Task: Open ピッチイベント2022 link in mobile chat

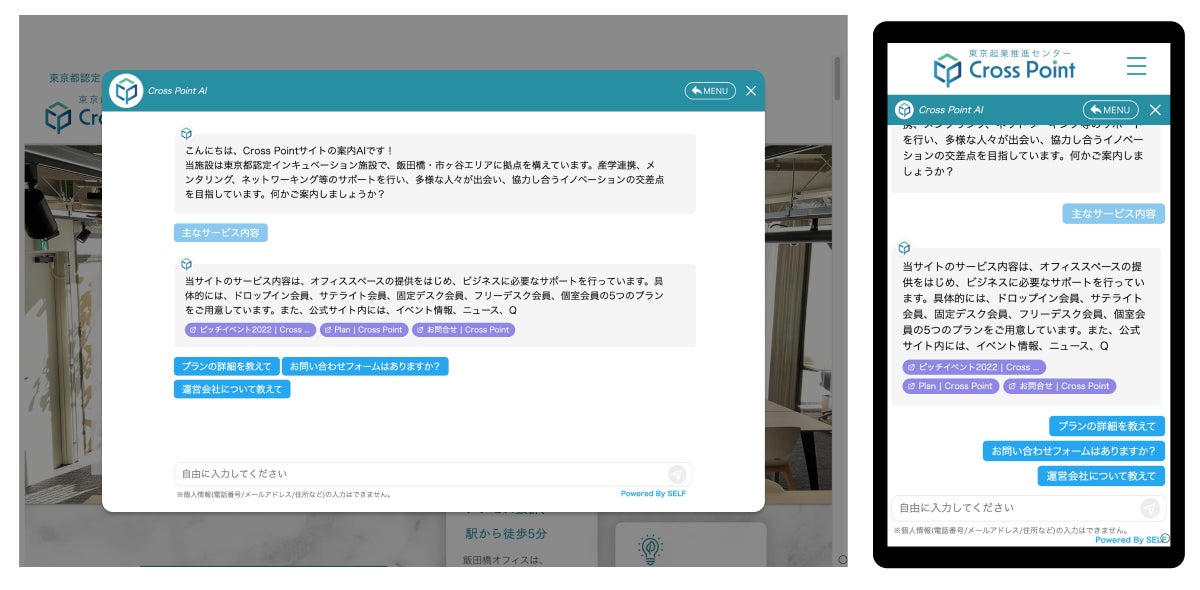Action: 974,367
